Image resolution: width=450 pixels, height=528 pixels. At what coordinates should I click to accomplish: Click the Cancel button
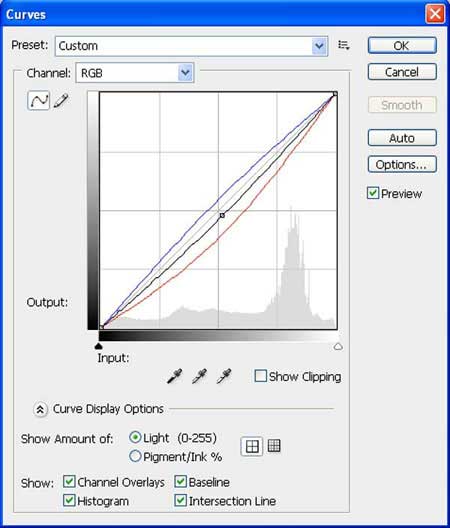pyautogui.click(x=402, y=72)
